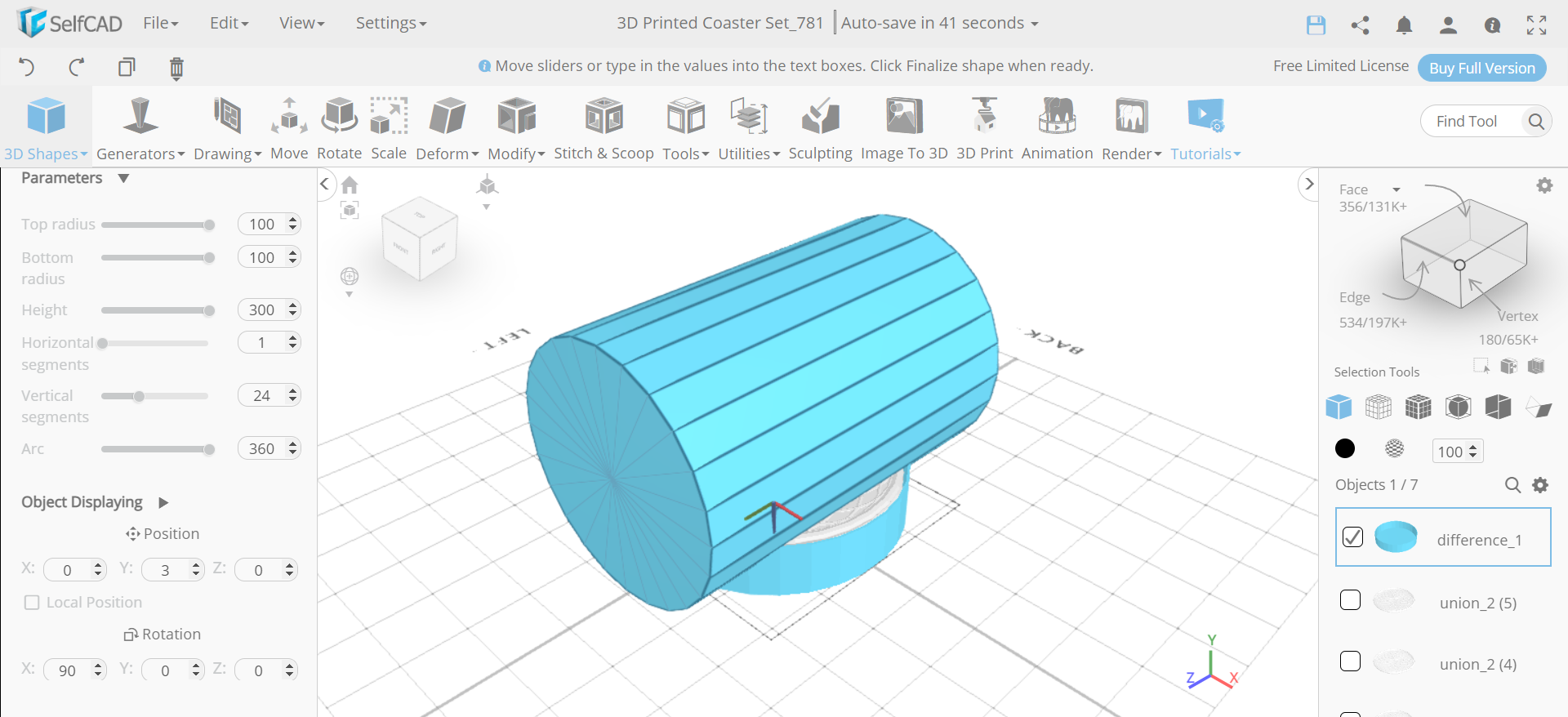1568x717 pixels.
Task: Uncheck the difference_1 object checkbox
Action: click(1352, 537)
